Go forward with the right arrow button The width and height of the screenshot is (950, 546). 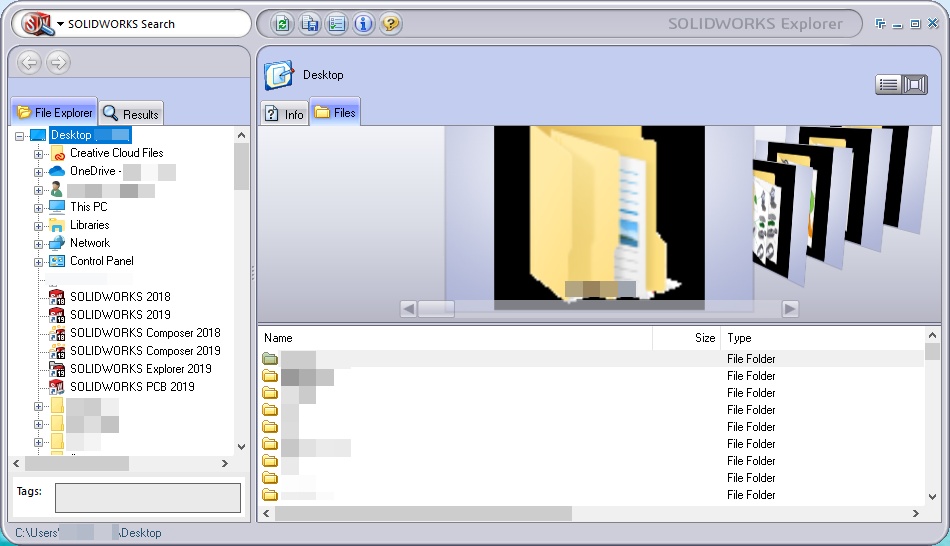(x=58, y=62)
